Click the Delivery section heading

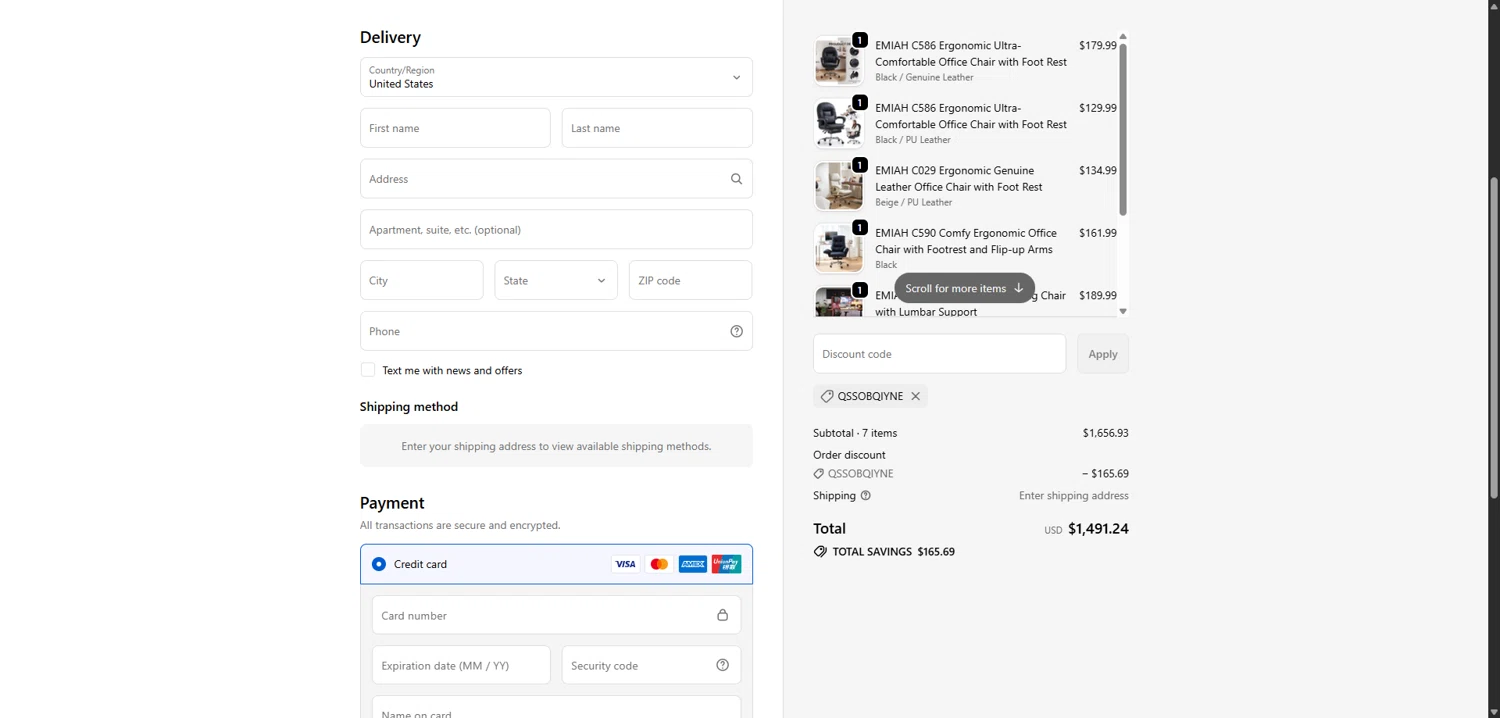[x=390, y=37]
